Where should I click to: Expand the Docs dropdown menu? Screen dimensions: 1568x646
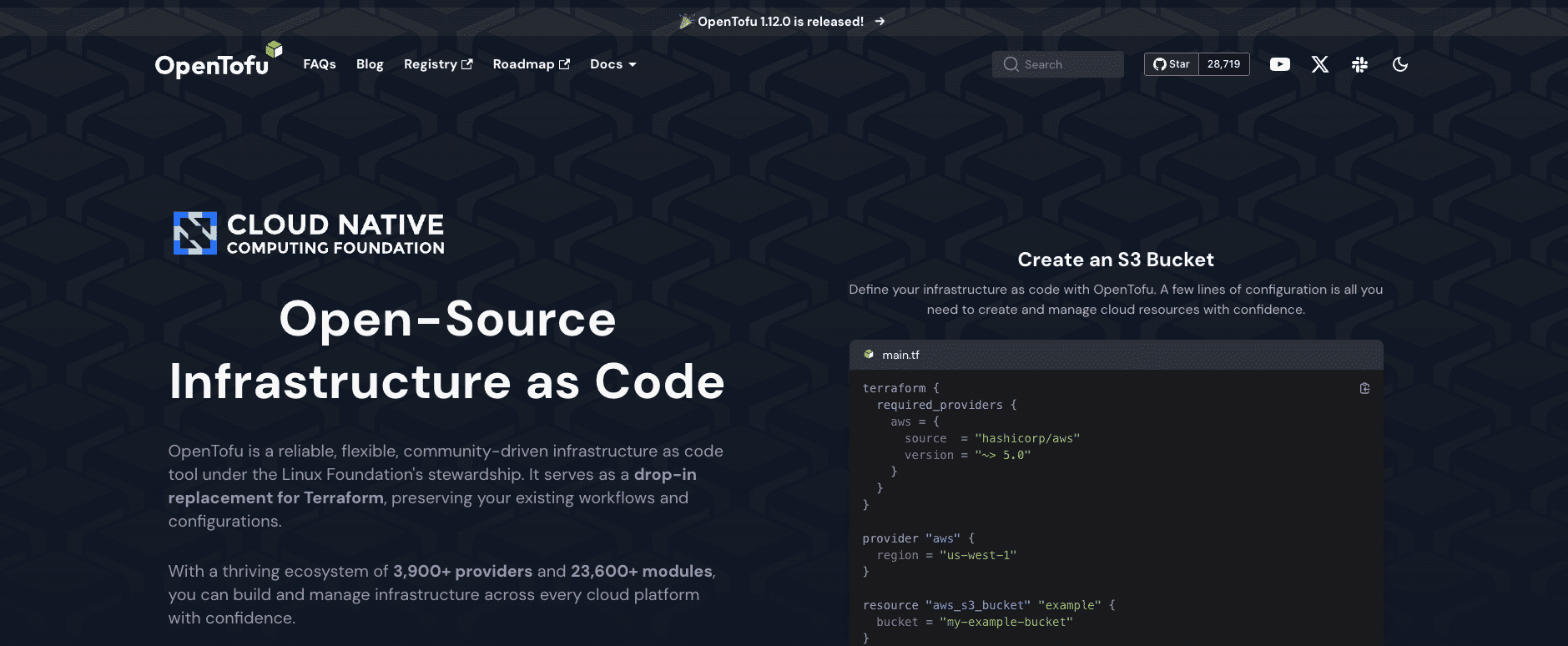(613, 64)
